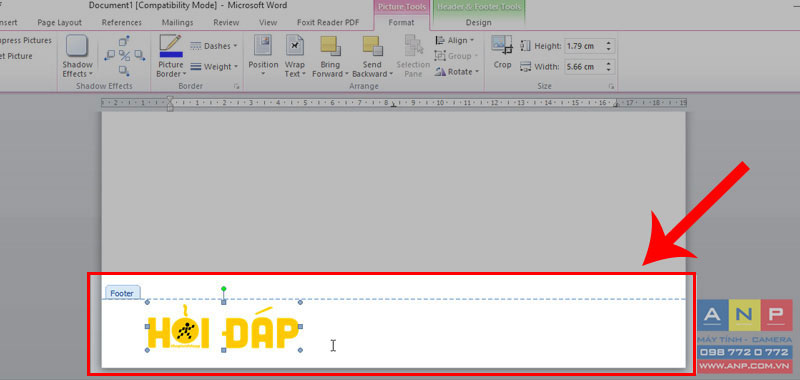Open the Shadow Effects gallery

click(78, 56)
